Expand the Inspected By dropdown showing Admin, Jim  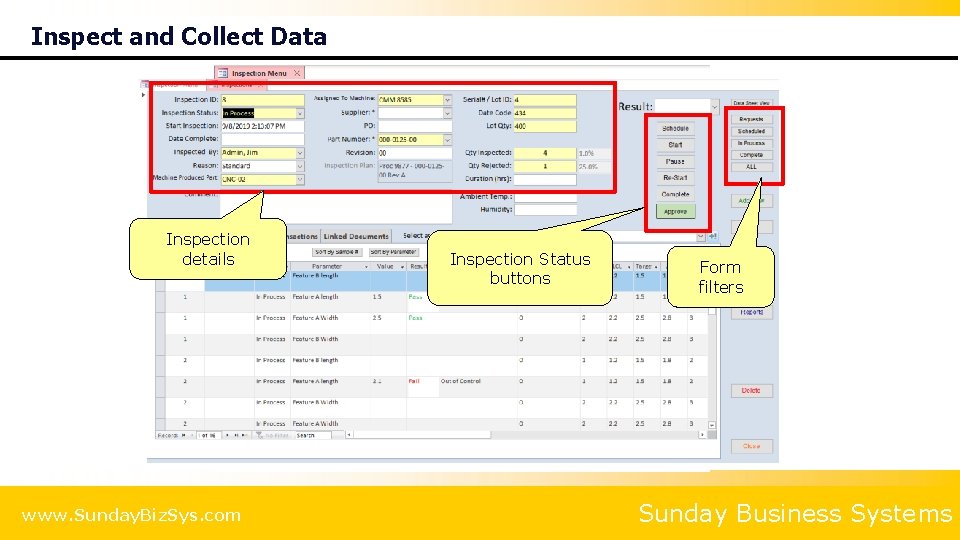click(x=299, y=153)
